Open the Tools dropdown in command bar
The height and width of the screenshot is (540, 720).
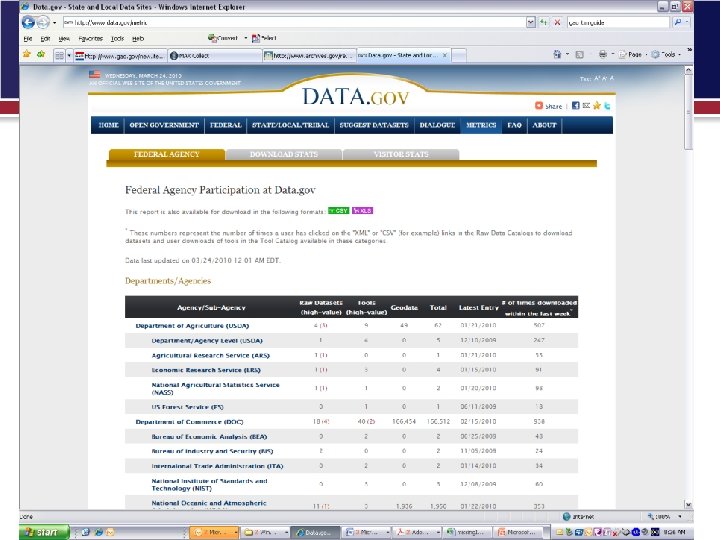pos(665,54)
